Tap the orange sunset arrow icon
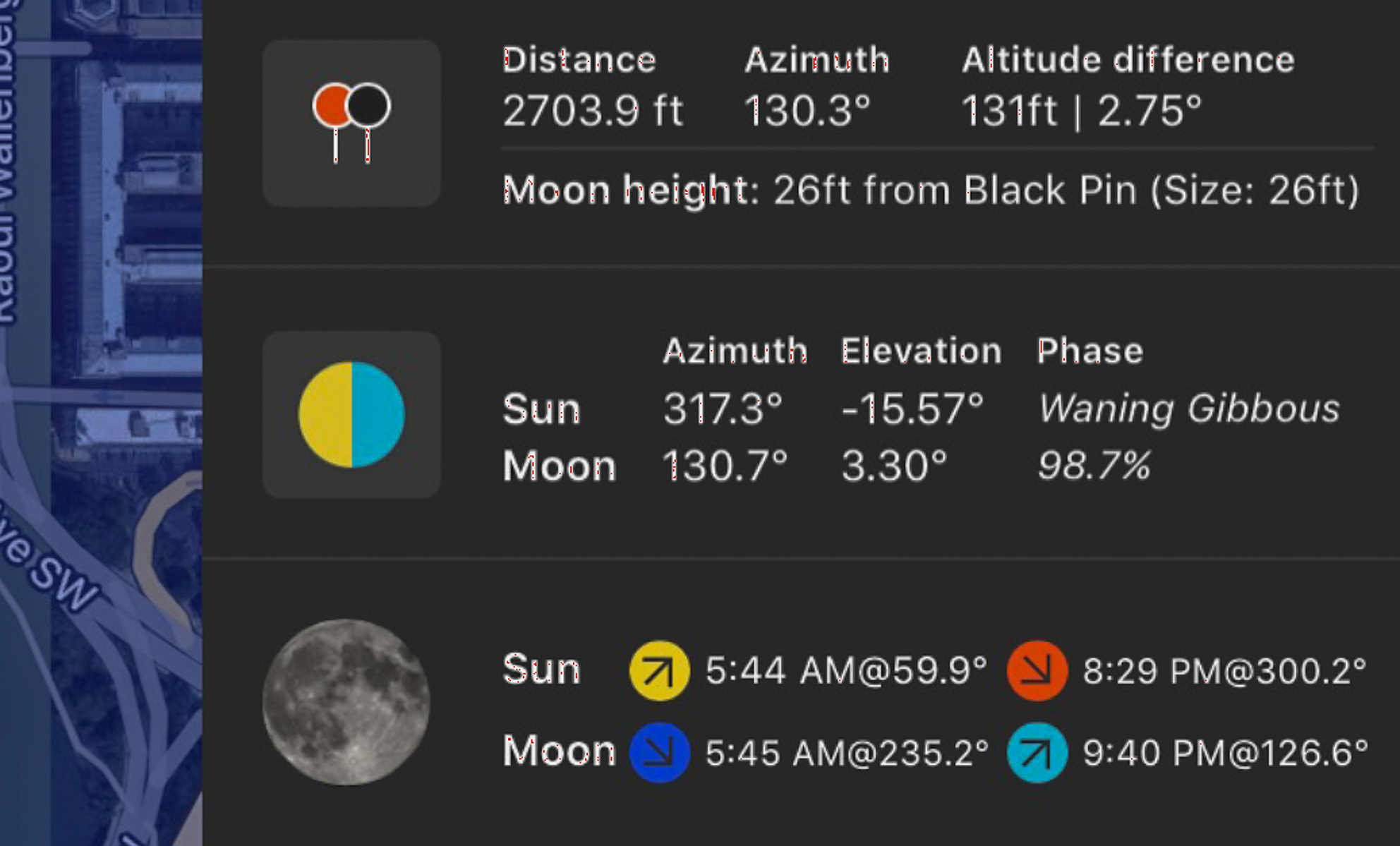Screen dimensions: 1400x846 1037,670
